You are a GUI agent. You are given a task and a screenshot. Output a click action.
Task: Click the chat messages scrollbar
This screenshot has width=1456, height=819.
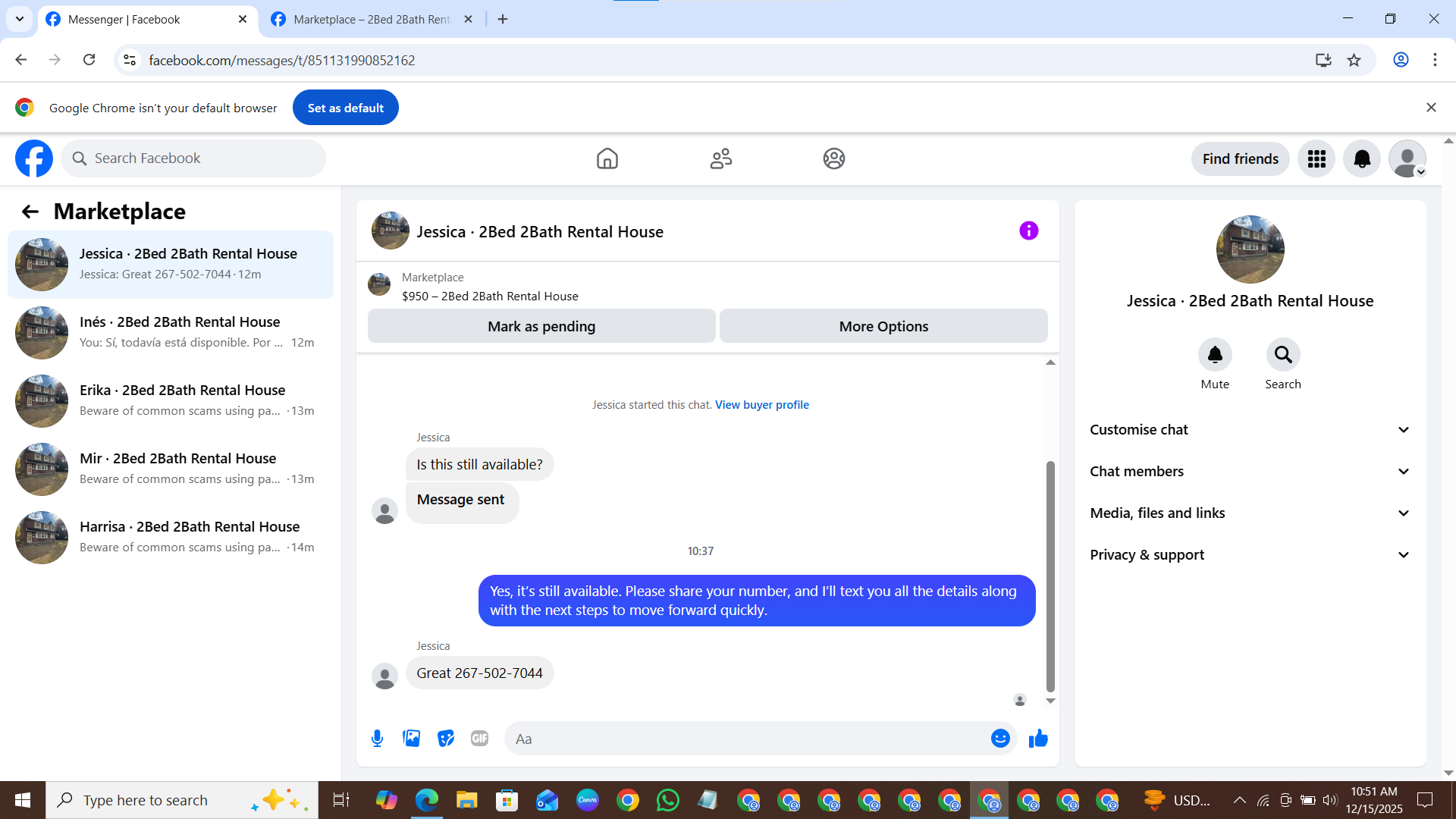pos(1050,576)
